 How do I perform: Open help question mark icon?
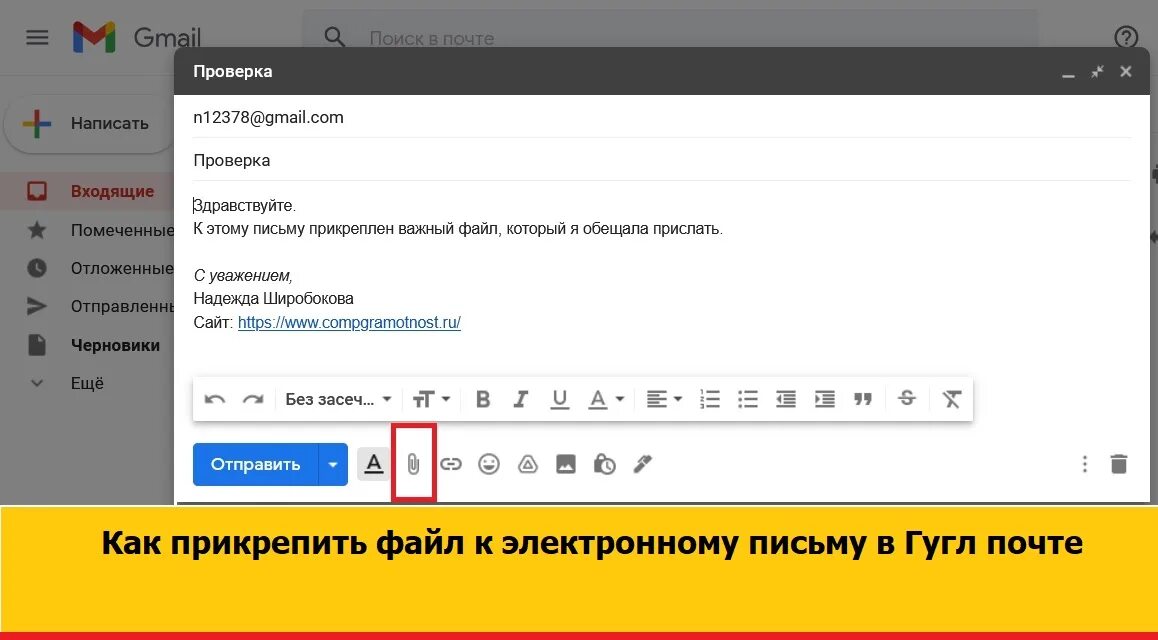click(x=1126, y=37)
